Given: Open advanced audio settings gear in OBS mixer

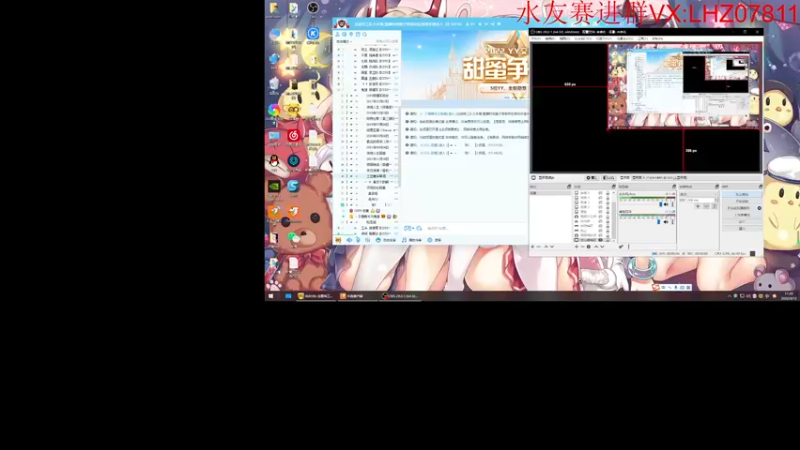Looking at the screenshot, I should pos(621,246).
